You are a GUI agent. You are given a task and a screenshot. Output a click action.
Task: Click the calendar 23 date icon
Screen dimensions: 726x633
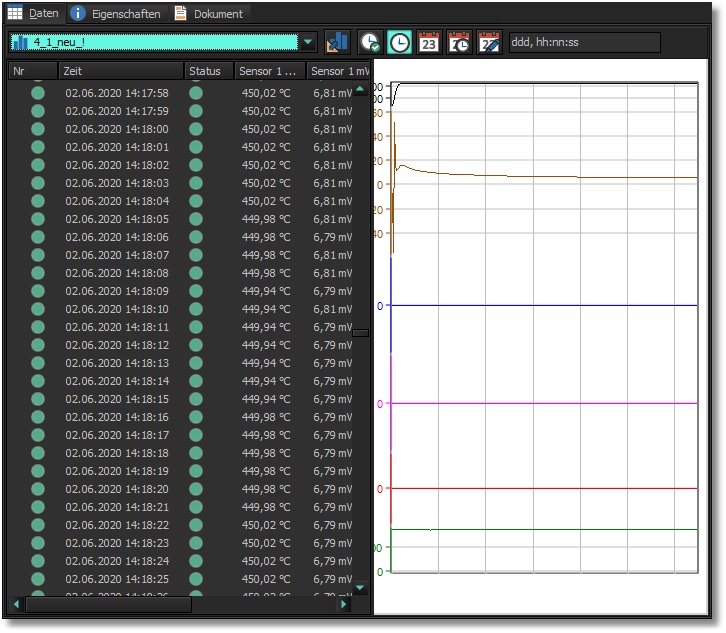tap(429, 43)
